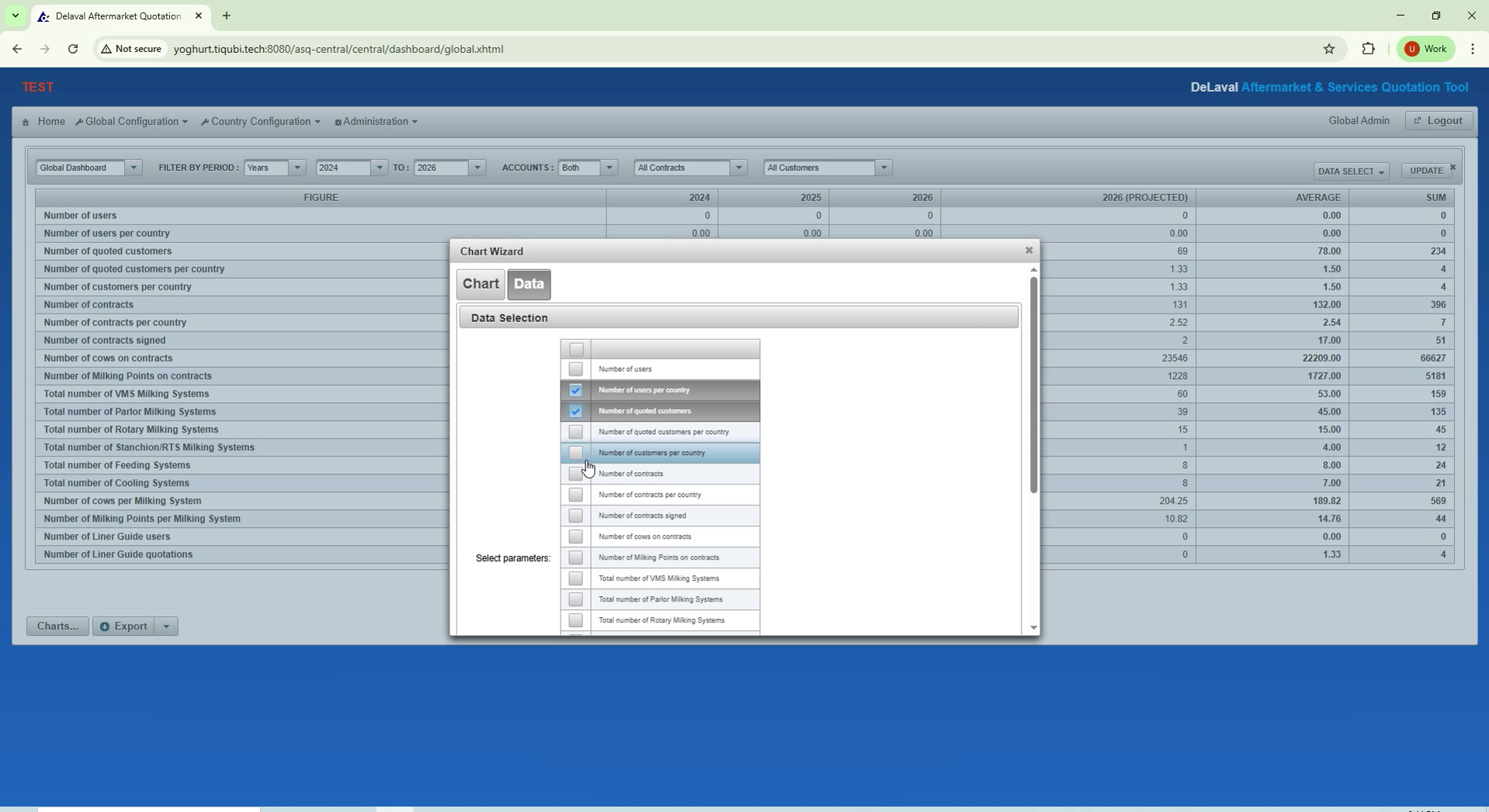The image size is (1489, 812).
Task: Open the DATA SELECT button
Action: 1351,172
